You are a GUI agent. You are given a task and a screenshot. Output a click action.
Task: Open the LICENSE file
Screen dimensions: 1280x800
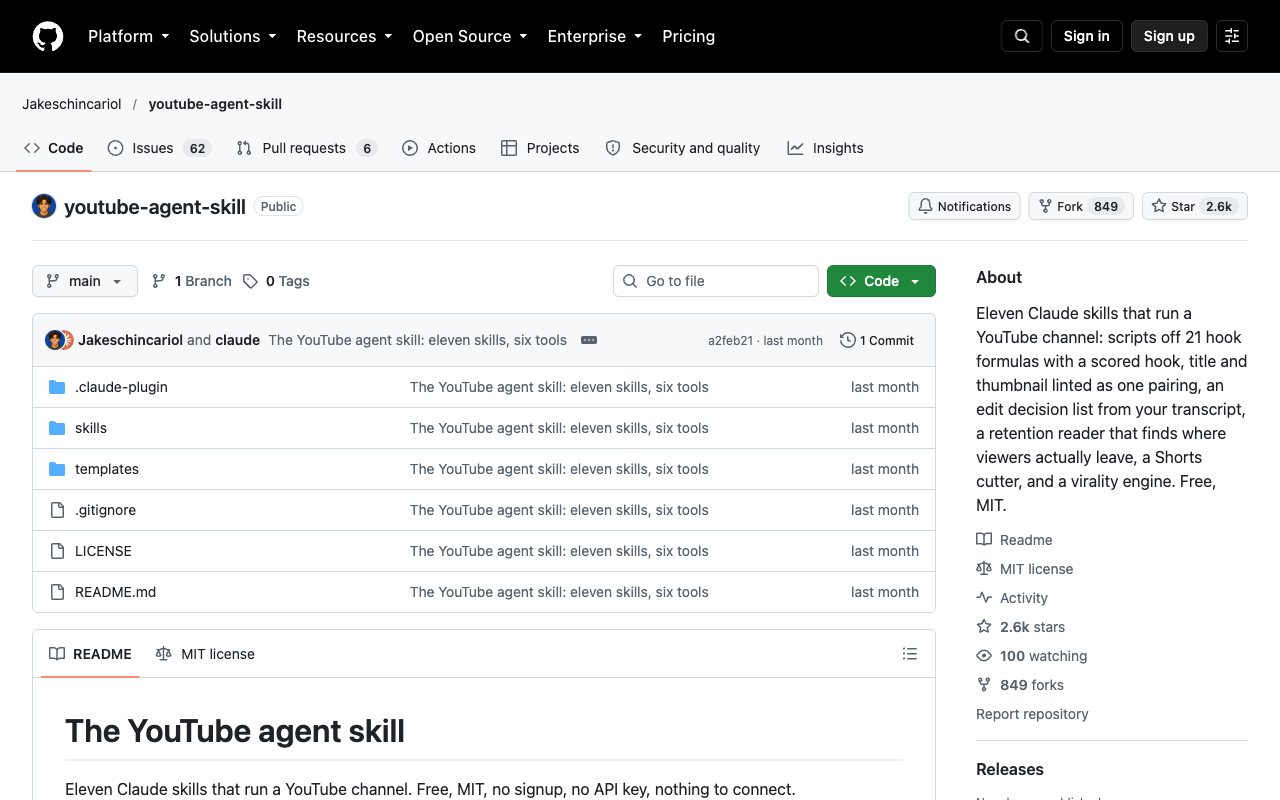coord(103,551)
